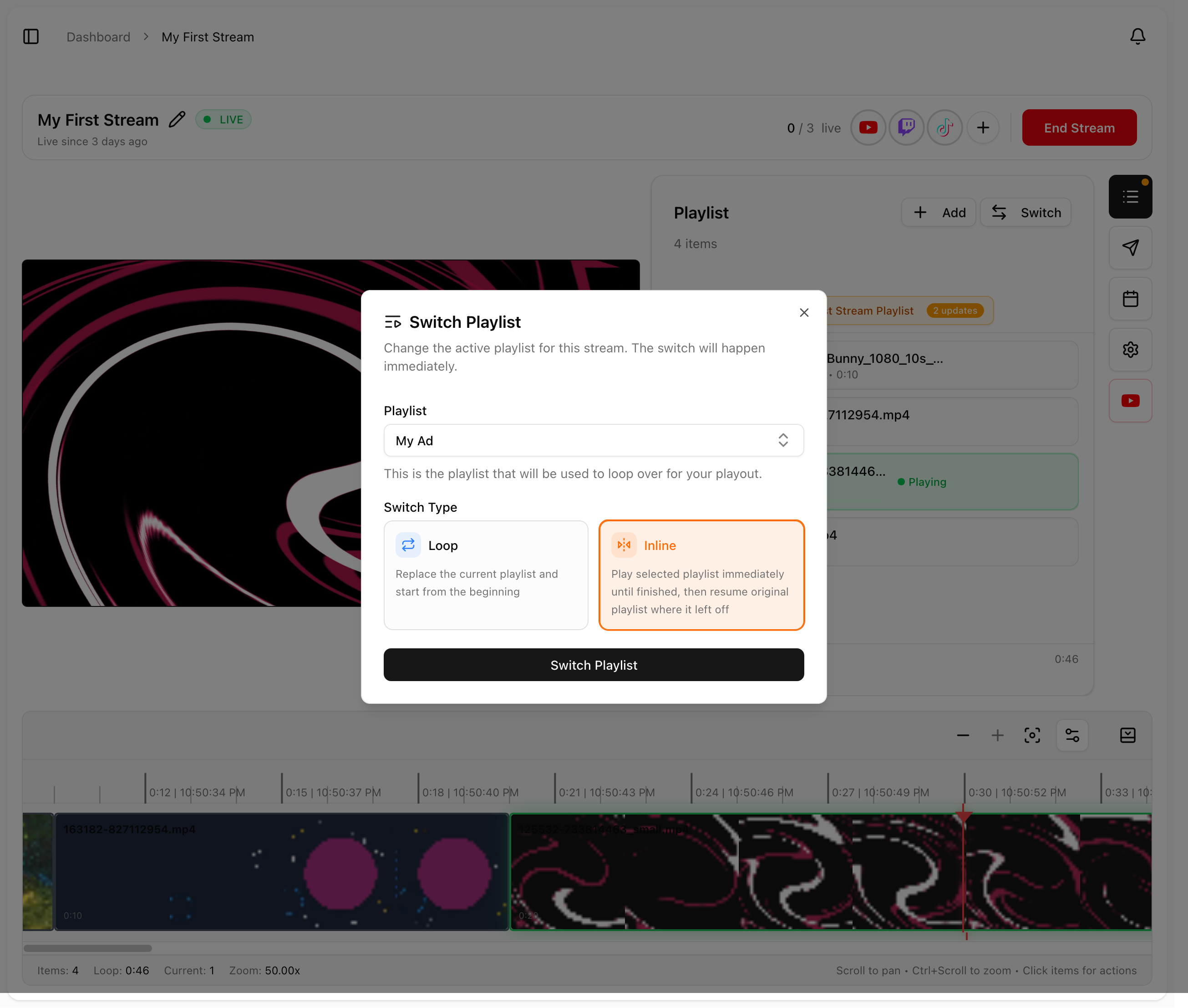Go to Dashboard breadcrumb
Viewport: 1188px width, 1008px height.
98,37
